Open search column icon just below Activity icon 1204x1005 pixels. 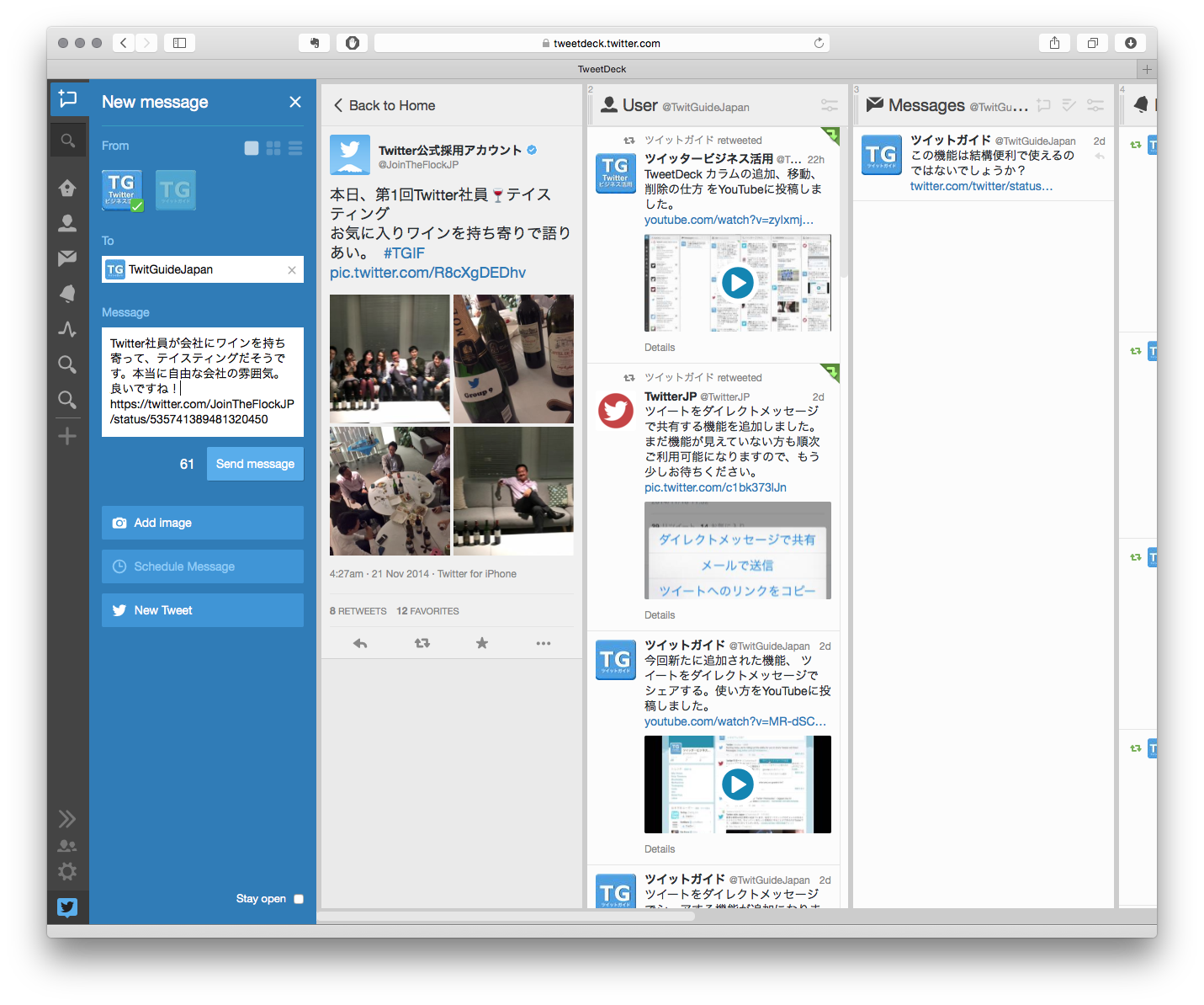[x=67, y=364]
